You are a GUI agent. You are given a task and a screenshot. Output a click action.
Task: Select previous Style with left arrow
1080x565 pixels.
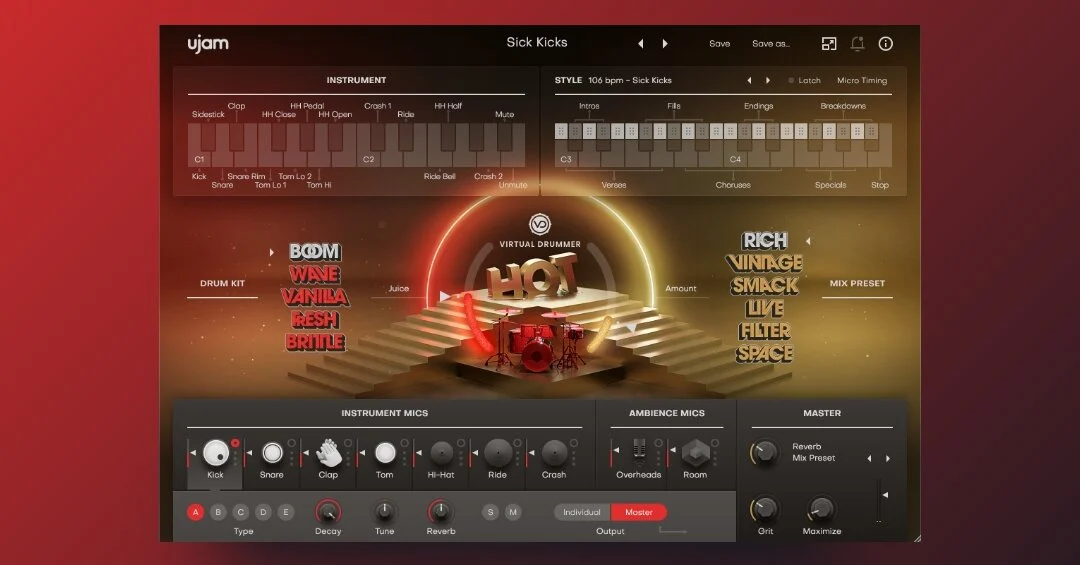click(749, 81)
